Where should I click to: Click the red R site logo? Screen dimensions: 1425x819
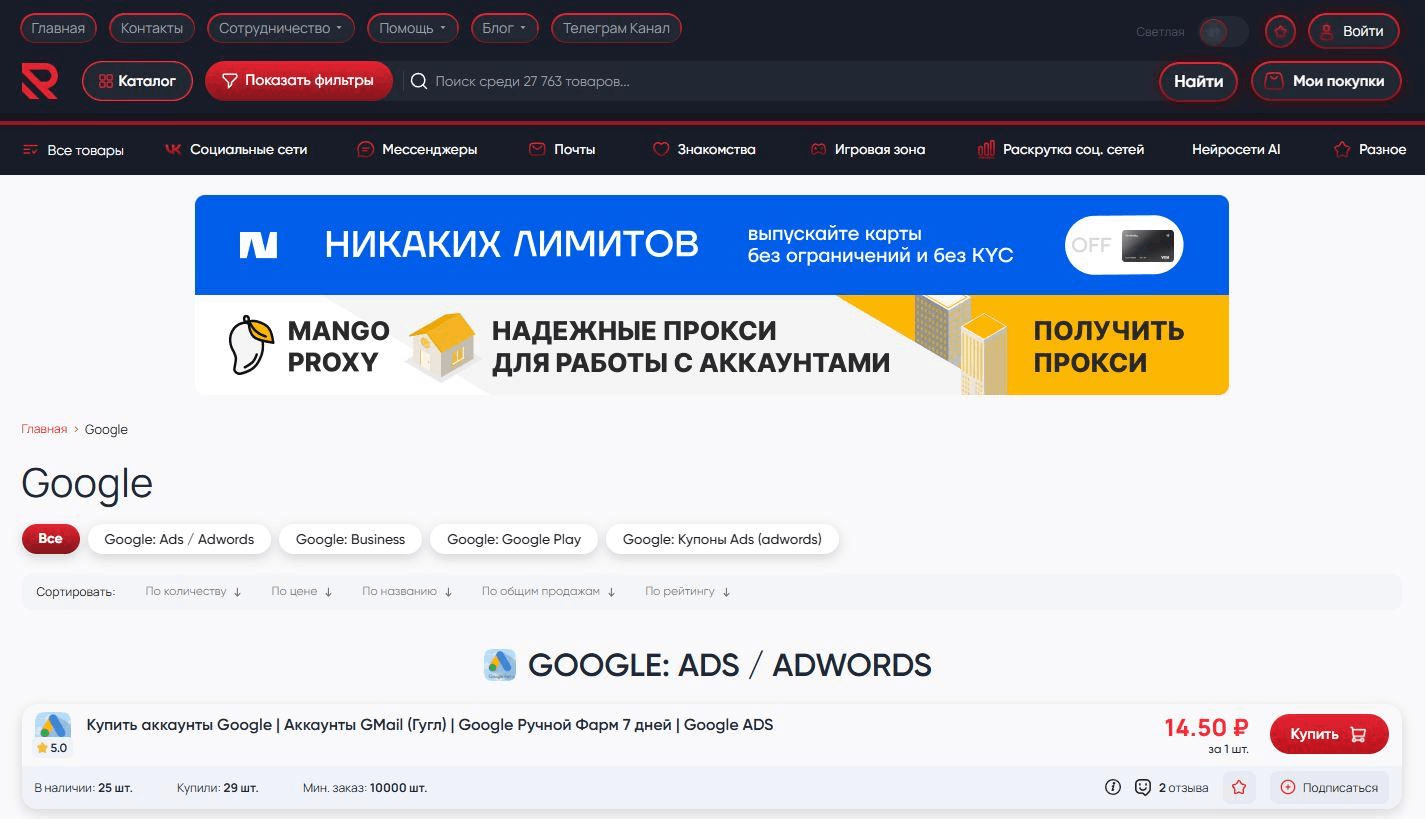click(40, 81)
